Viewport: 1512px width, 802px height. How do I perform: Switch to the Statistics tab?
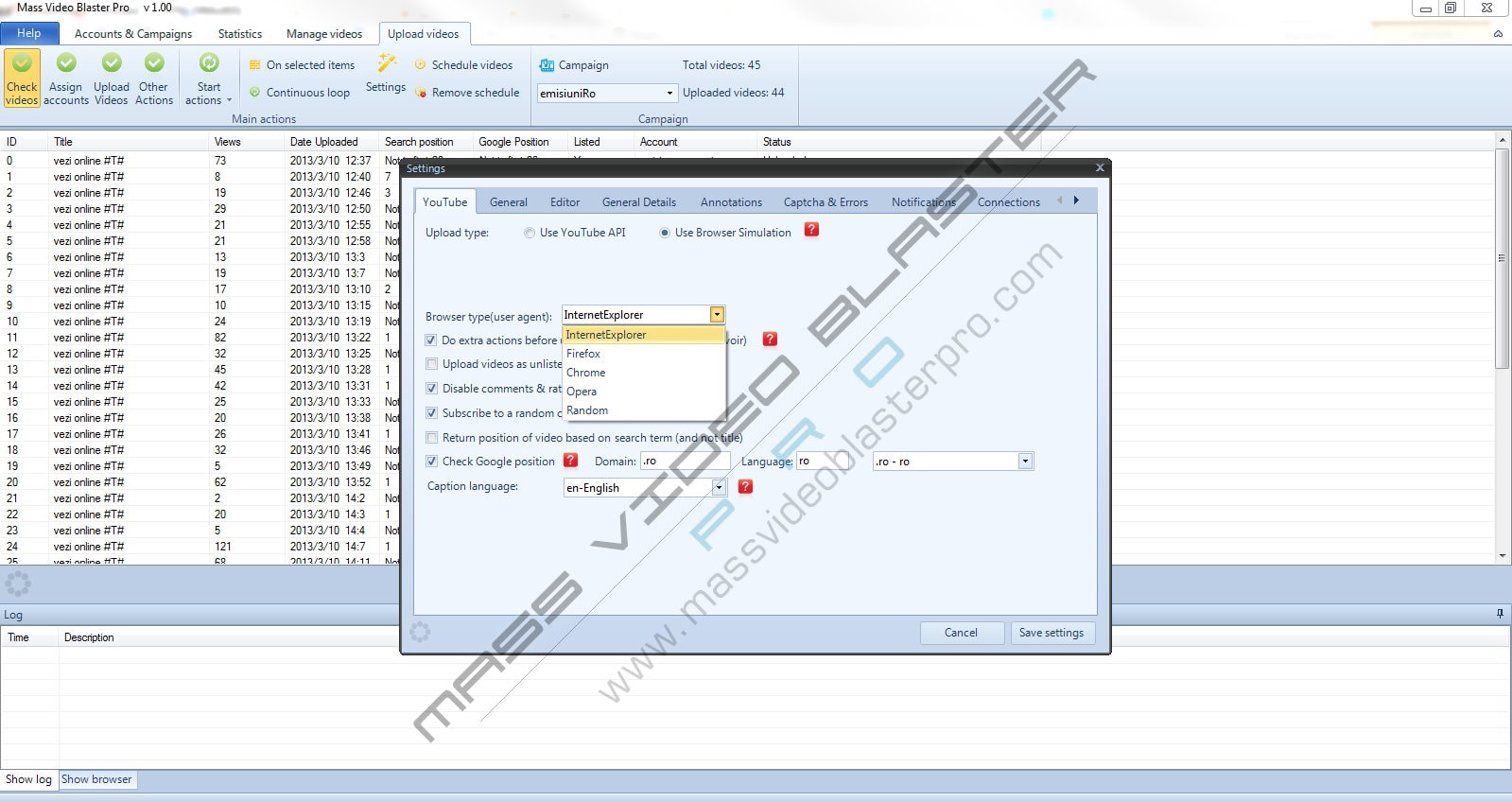tap(240, 34)
